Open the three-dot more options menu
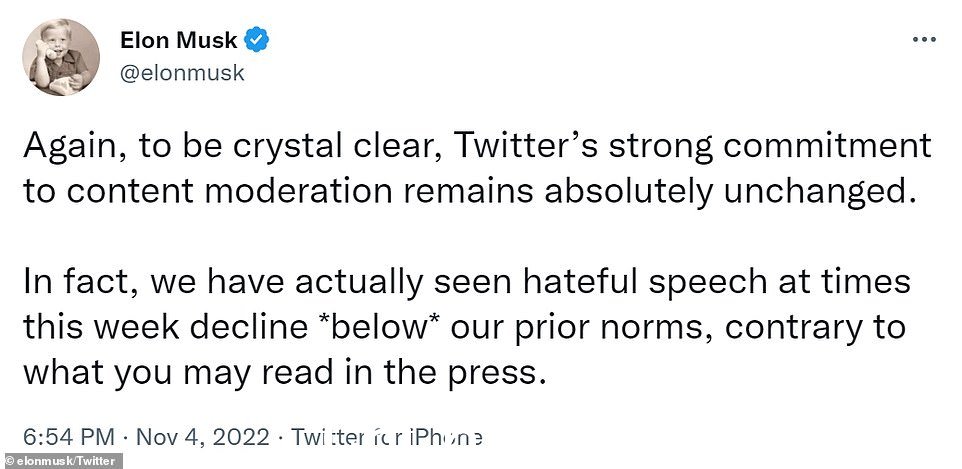This screenshot has height=469, width=962. pos(924,39)
